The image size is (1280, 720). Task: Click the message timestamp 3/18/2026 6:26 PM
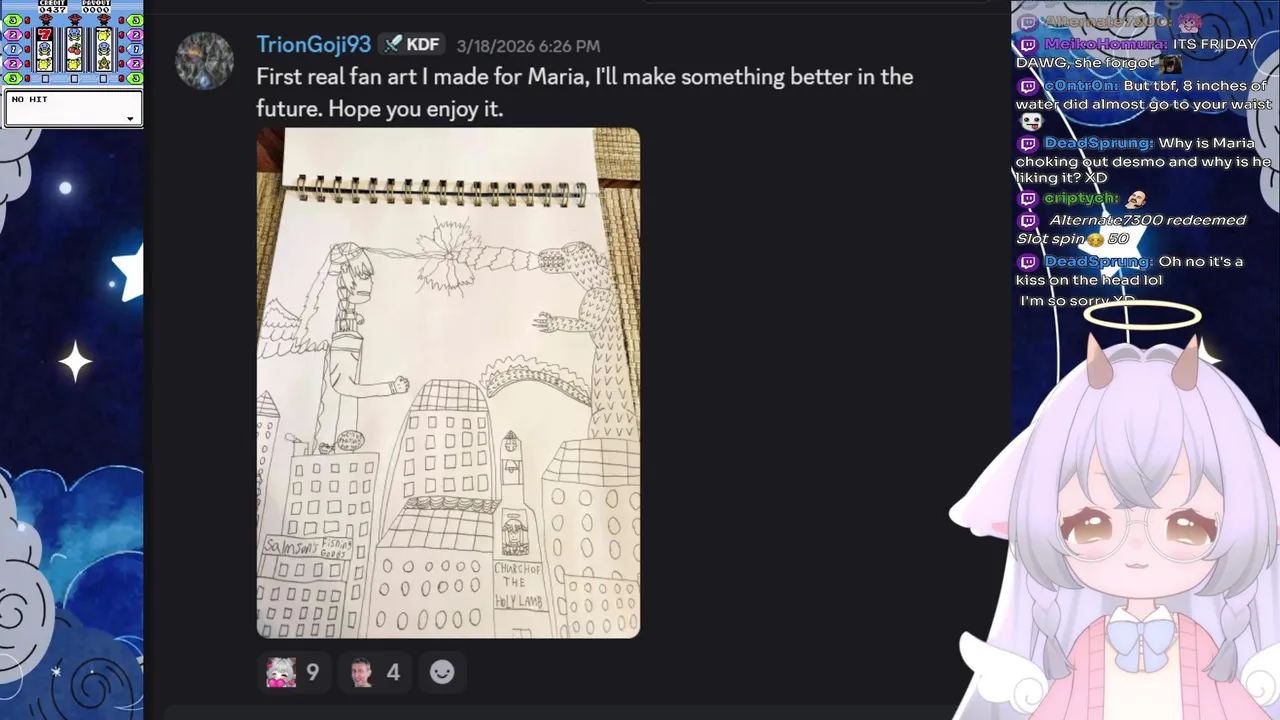(x=528, y=46)
